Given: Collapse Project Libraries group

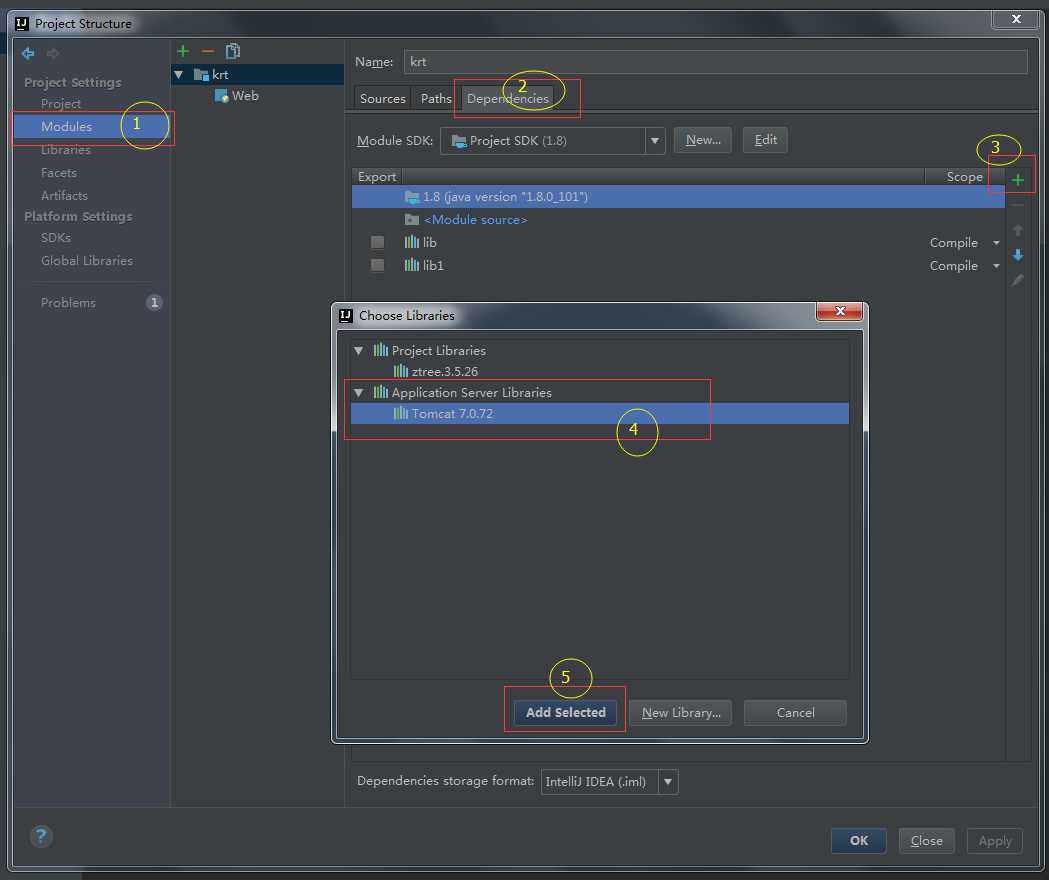Looking at the screenshot, I should pyautogui.click(x=359, y=351).
